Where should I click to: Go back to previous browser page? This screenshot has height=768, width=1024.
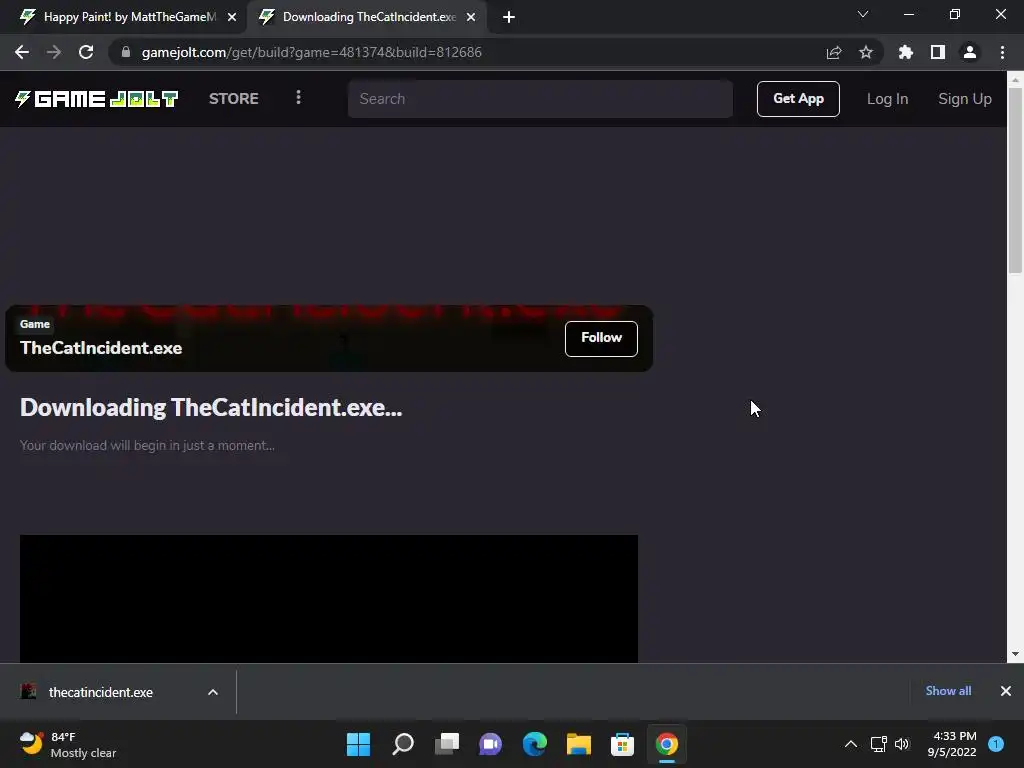tap(22, 52)
